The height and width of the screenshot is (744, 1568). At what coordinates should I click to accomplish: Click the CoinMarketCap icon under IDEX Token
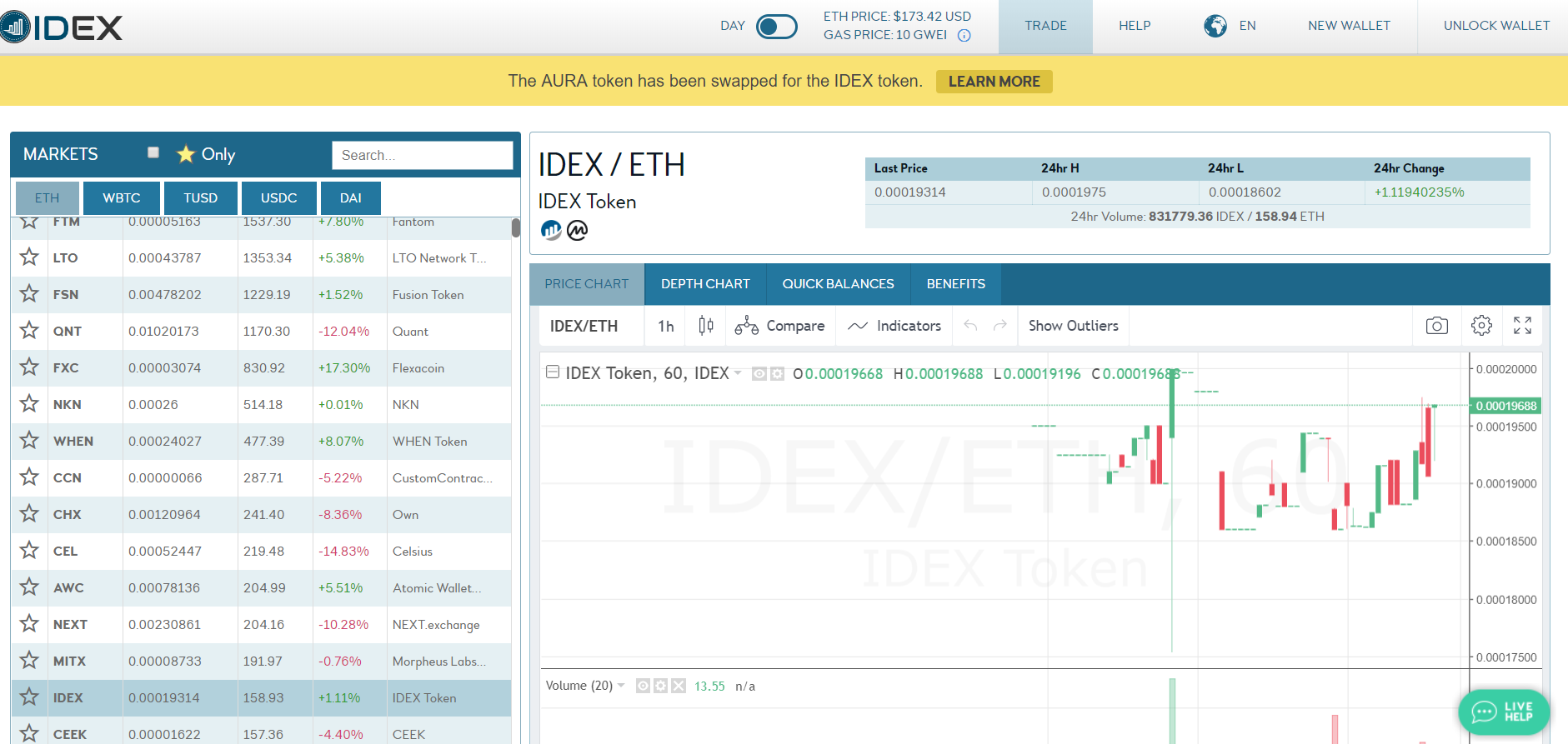[x=578, y=230]
